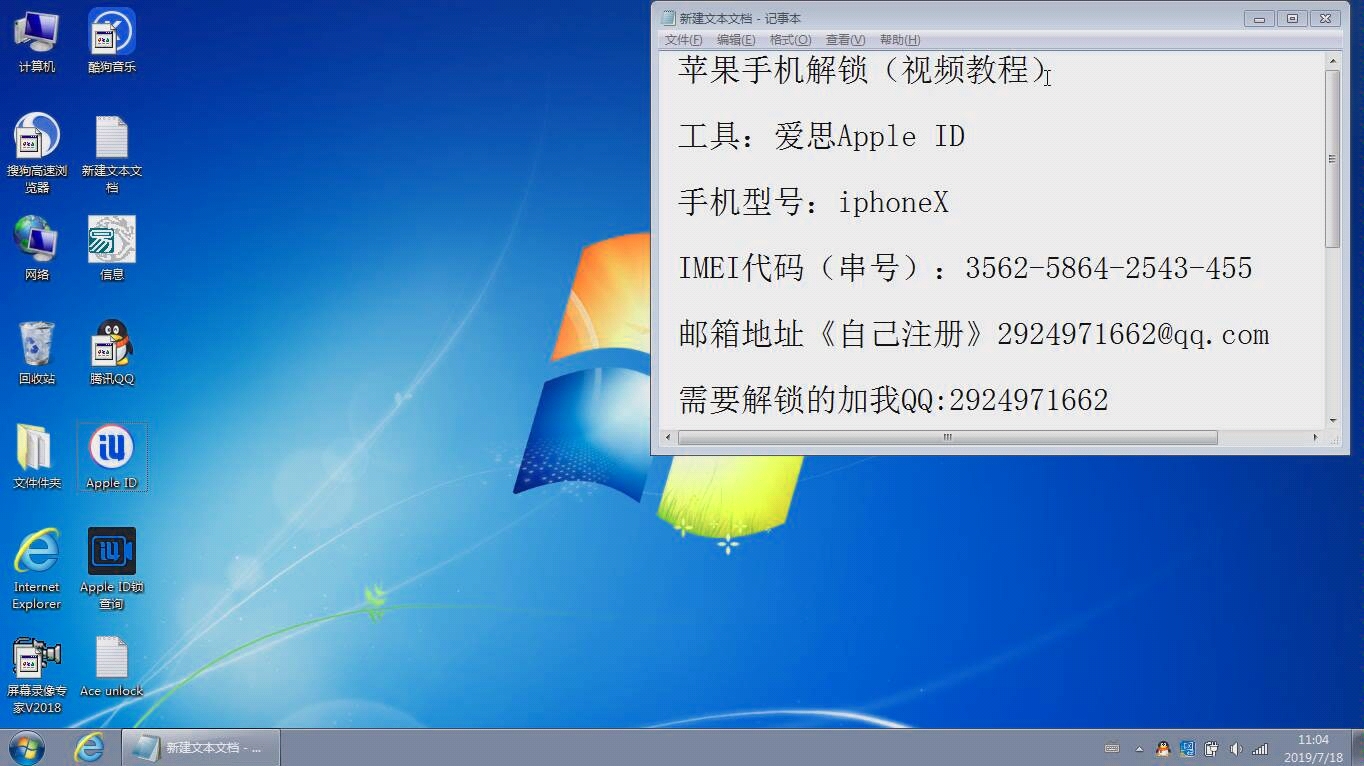Click the blue tray icon beside the QQ penguin
1364x766 pixels.
[x=1187, y=748]
